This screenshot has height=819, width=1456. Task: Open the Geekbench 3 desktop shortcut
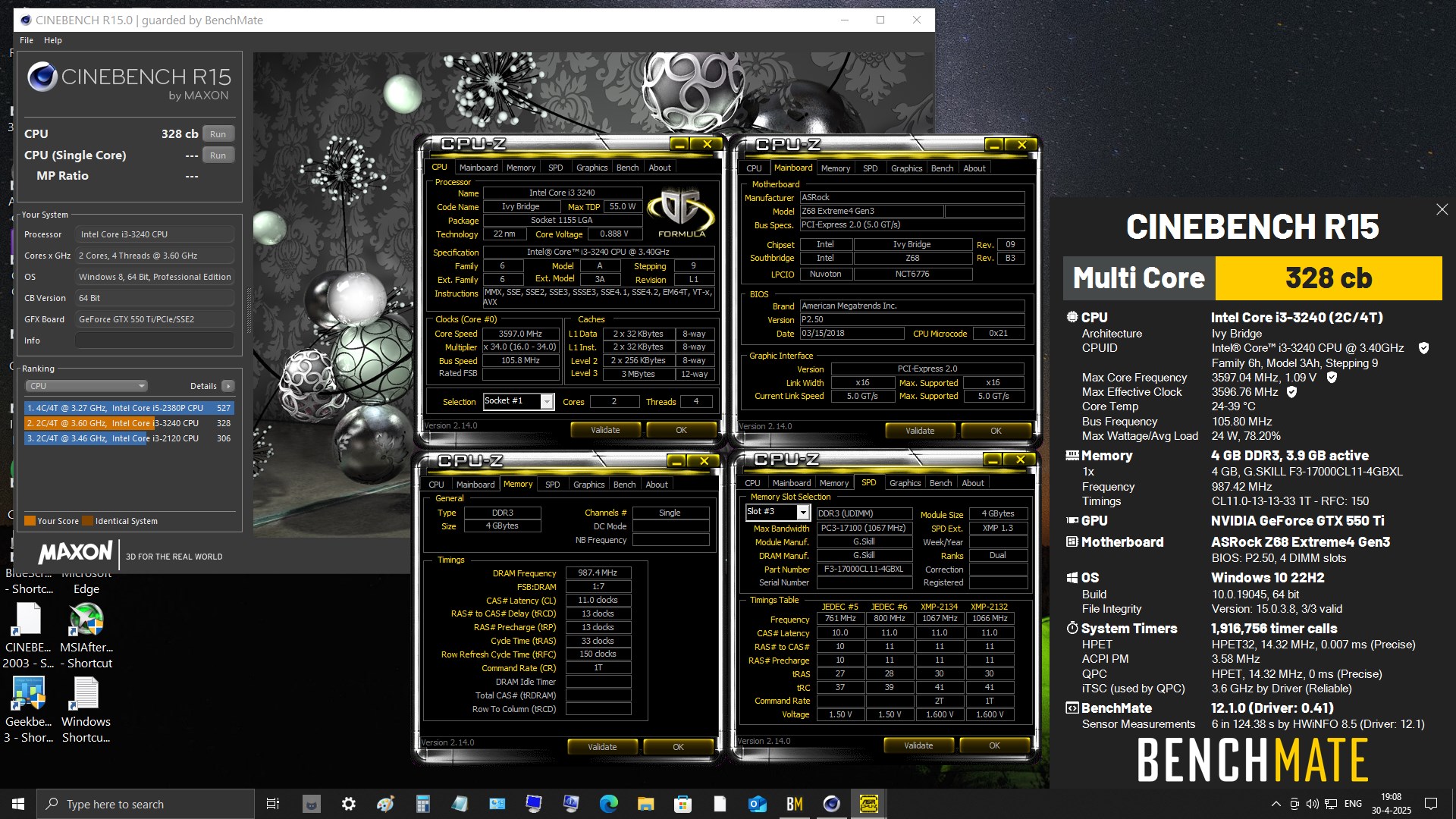[x=29, y=710]
